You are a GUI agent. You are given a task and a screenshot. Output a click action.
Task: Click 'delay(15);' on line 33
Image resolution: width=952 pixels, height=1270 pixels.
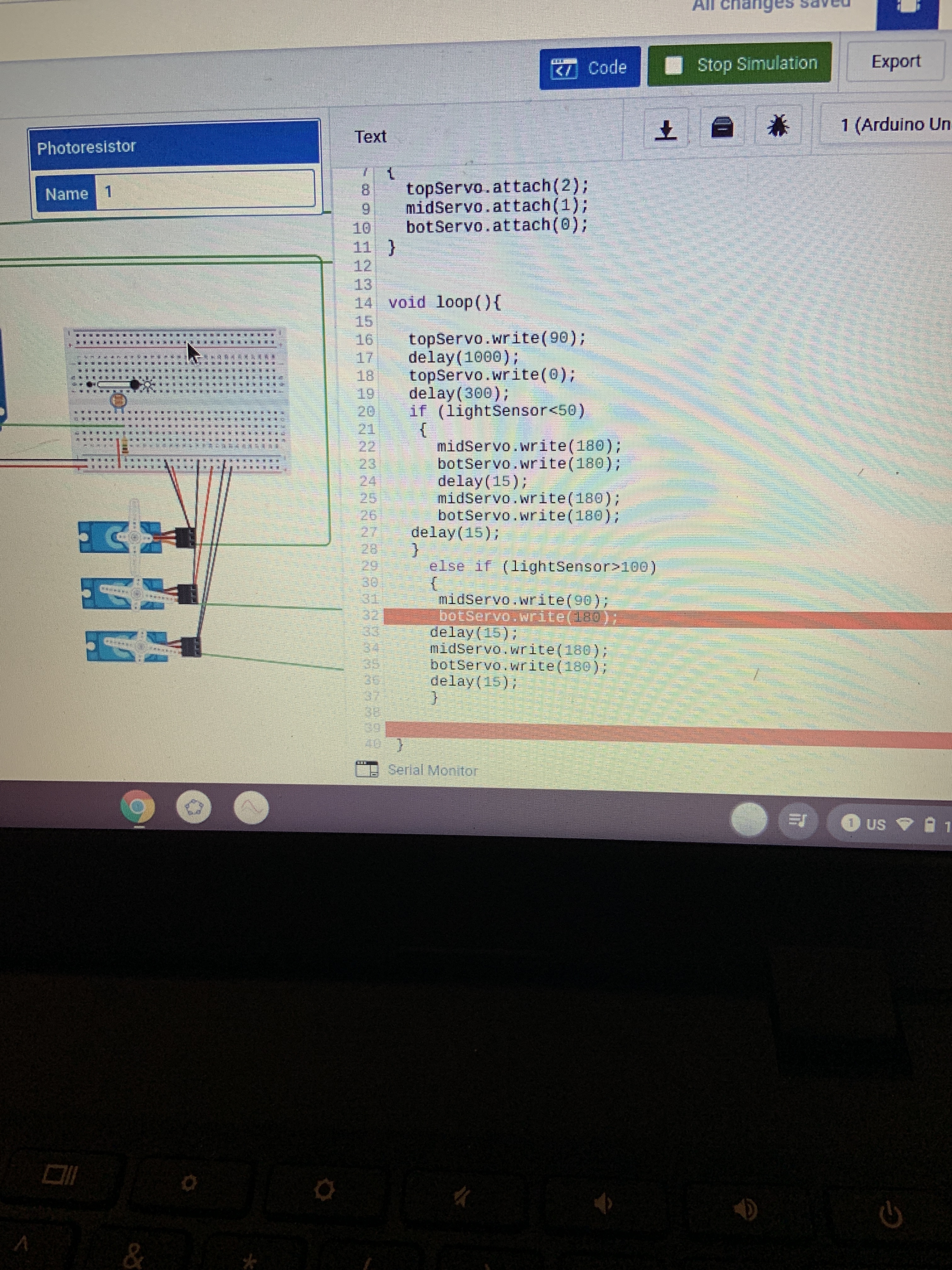(x=473, y=633)
